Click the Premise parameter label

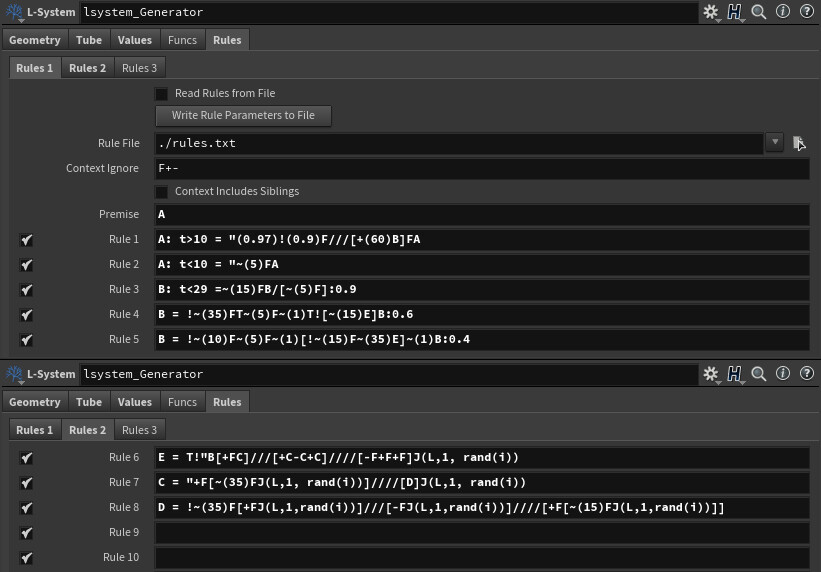pos(119,214)
